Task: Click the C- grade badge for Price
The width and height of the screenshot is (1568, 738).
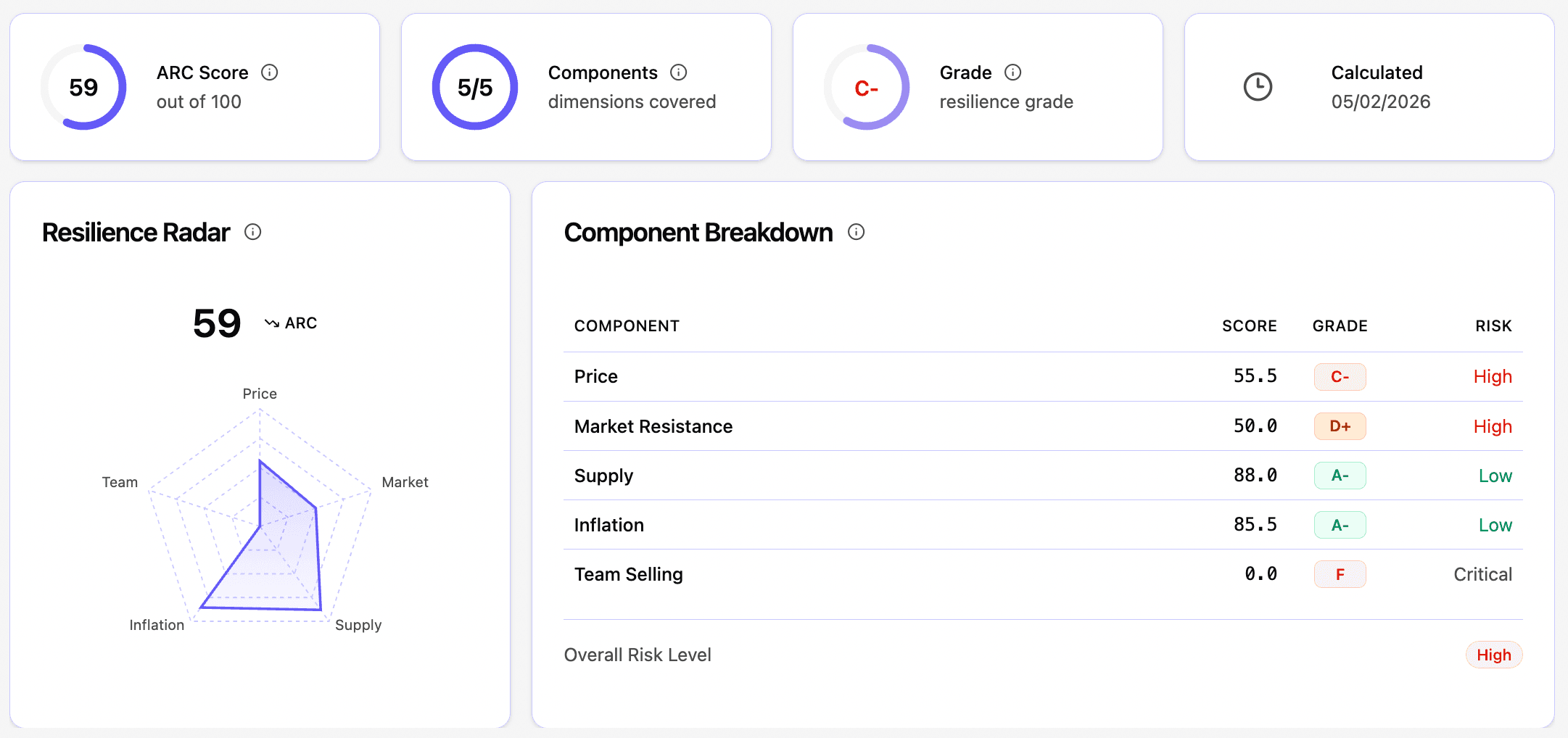Action: pos(1340,377)
